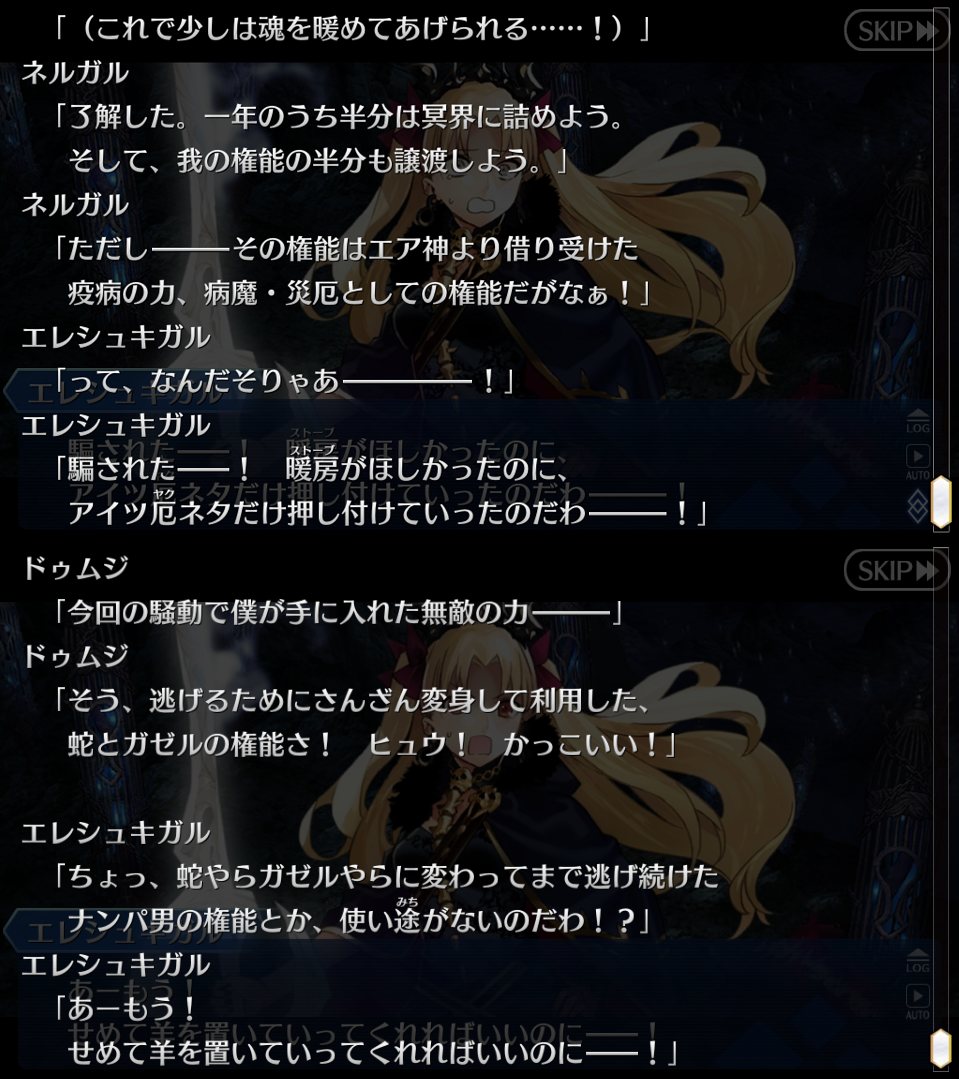This screenshot has height=1079, width=959.
Task: Toggle AUTO play icon beside 暖房がほしかった line
Action: [x=918, y=462]
